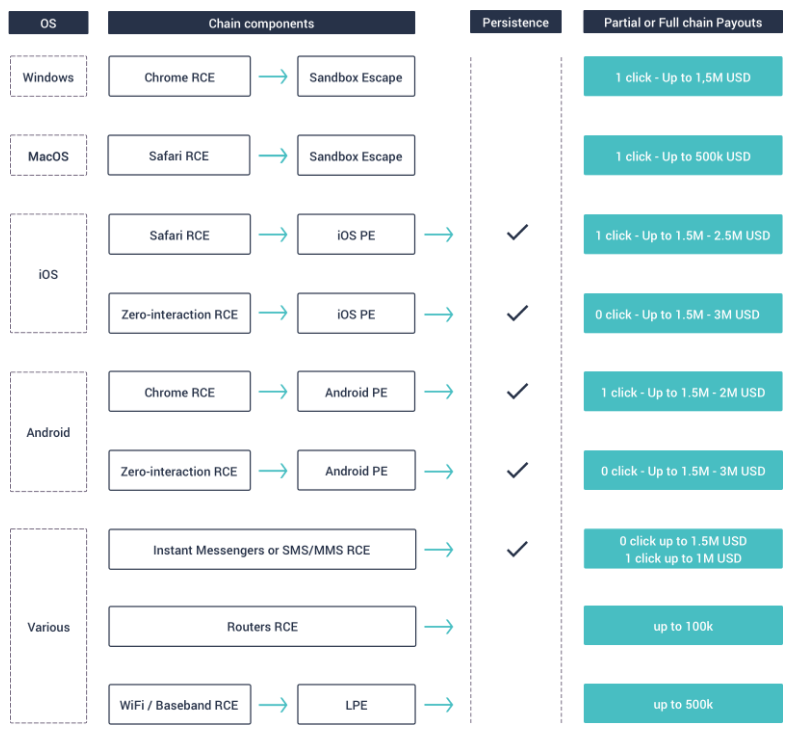This screenshot has width=790, height=730.
Task: Click arrow between Zero-interaction RCE and iOS PE
Action: (x=273, y=314)
